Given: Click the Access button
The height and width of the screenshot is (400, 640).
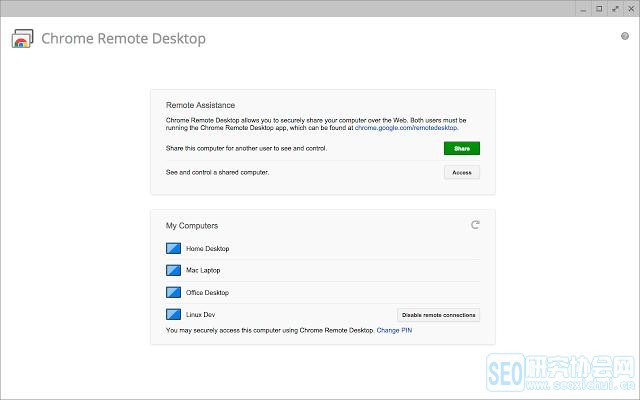Looking at the screenshot, I should (462, 173).
